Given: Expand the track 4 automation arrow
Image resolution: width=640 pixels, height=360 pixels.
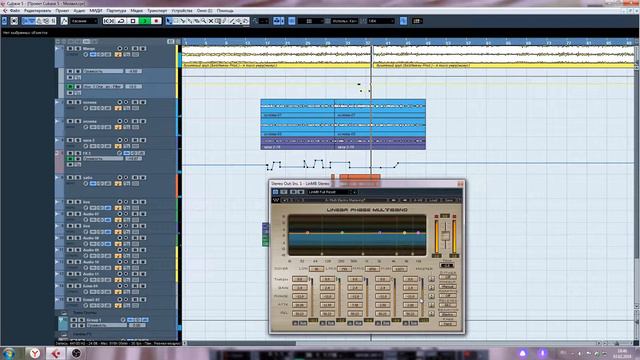Looking at the screenshot, I should point(57,140).
